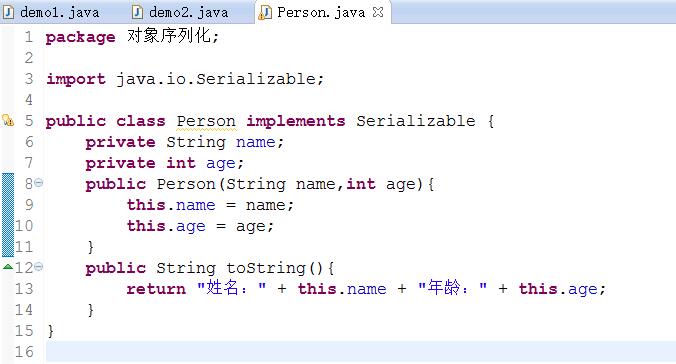Click the string literal "年龄："

[x=452, y=288]
